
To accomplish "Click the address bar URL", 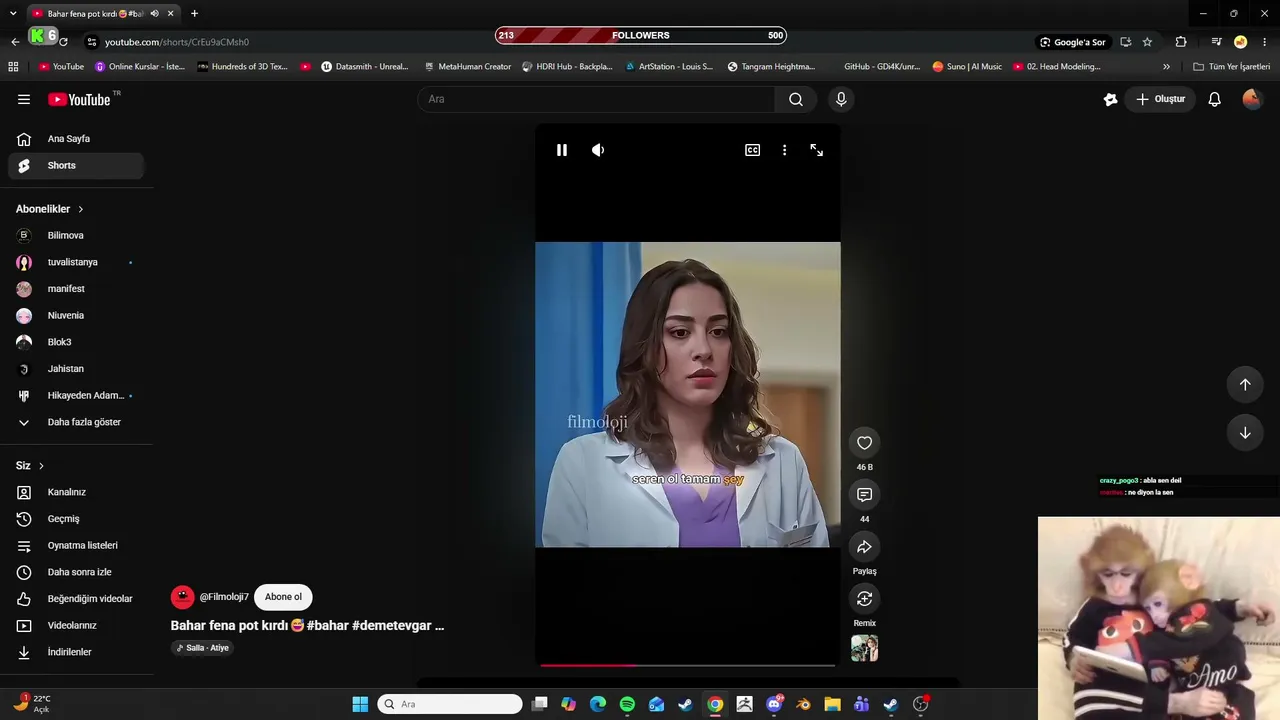I will point(177,42).
